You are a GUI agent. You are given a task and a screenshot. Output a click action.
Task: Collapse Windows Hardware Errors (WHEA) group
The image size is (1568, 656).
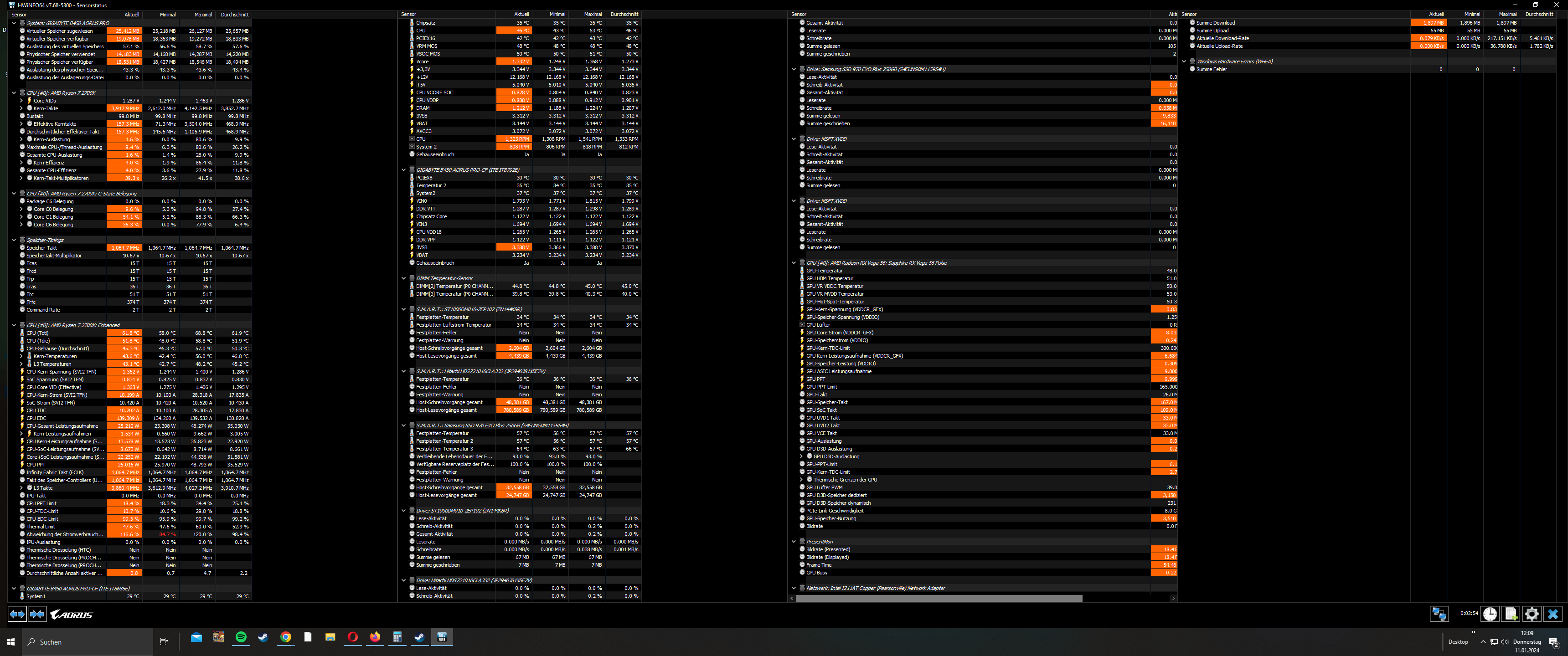(x=1184, y=61)
